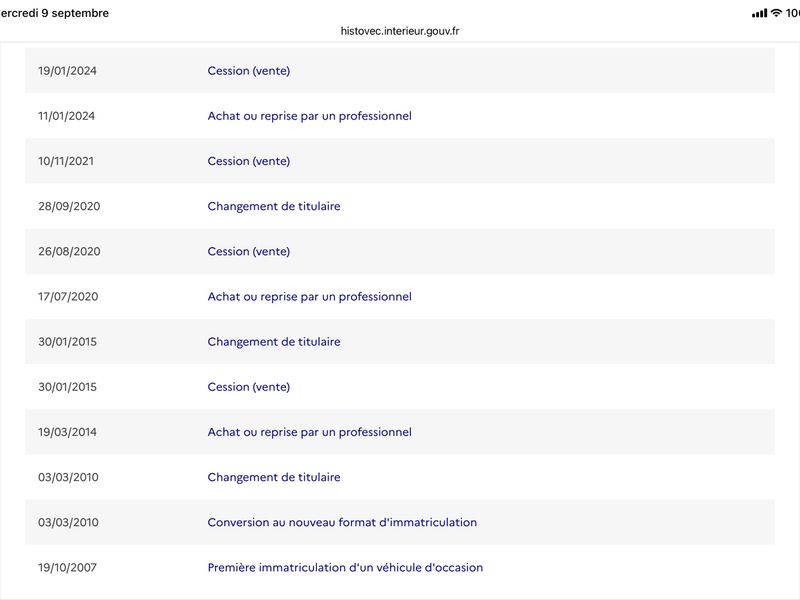The image size is (800, 600).
Task: Tap the cellular signal bars icon
Action: 759,13
